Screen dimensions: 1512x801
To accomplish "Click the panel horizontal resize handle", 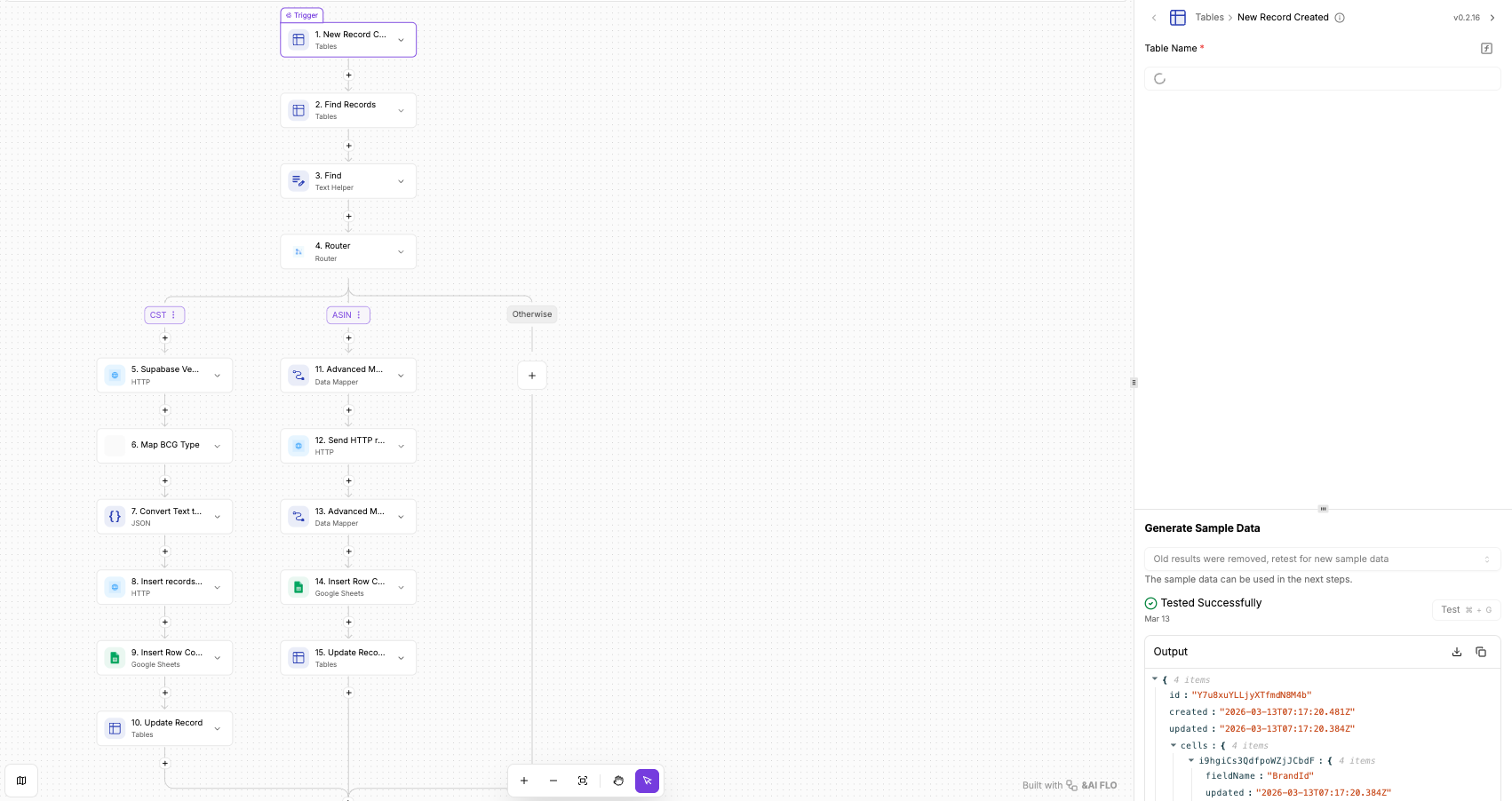I will pyautogui.click(x=1323, y=509).
